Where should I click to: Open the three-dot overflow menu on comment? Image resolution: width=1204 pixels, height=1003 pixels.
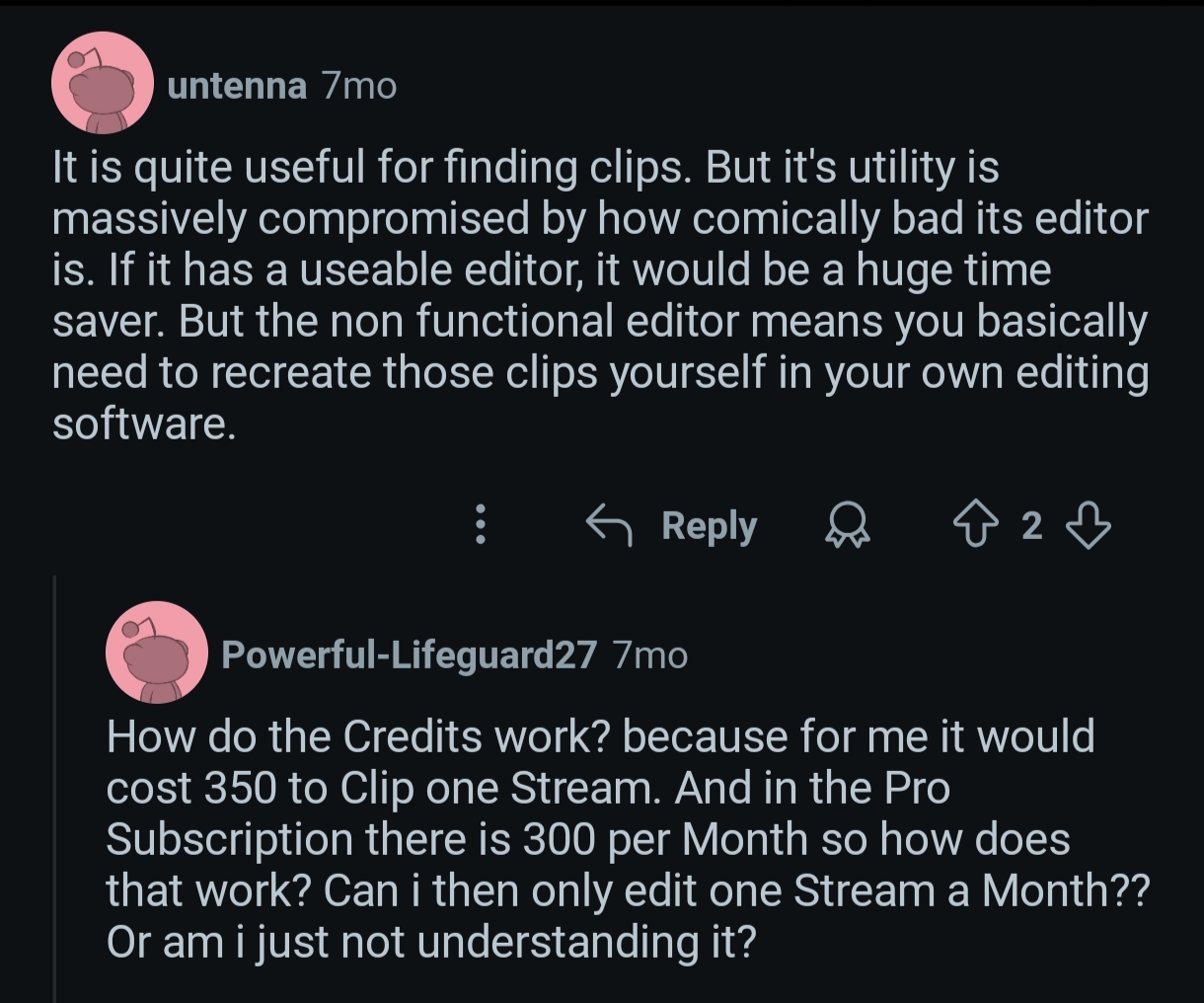(480, 525)
